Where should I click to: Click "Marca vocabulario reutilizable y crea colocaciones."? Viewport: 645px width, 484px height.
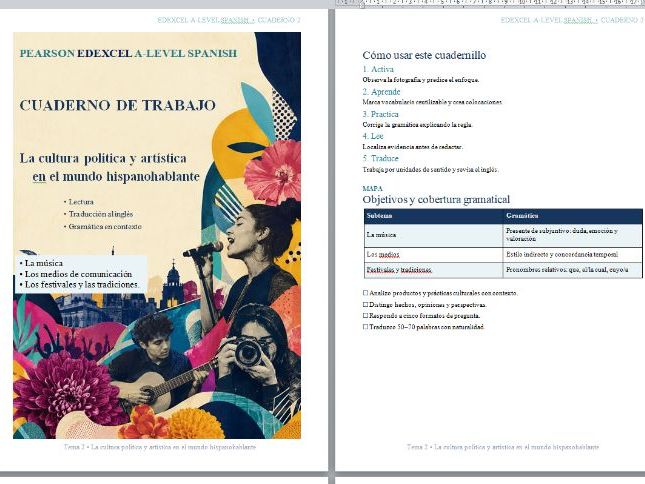coord(432,102)
